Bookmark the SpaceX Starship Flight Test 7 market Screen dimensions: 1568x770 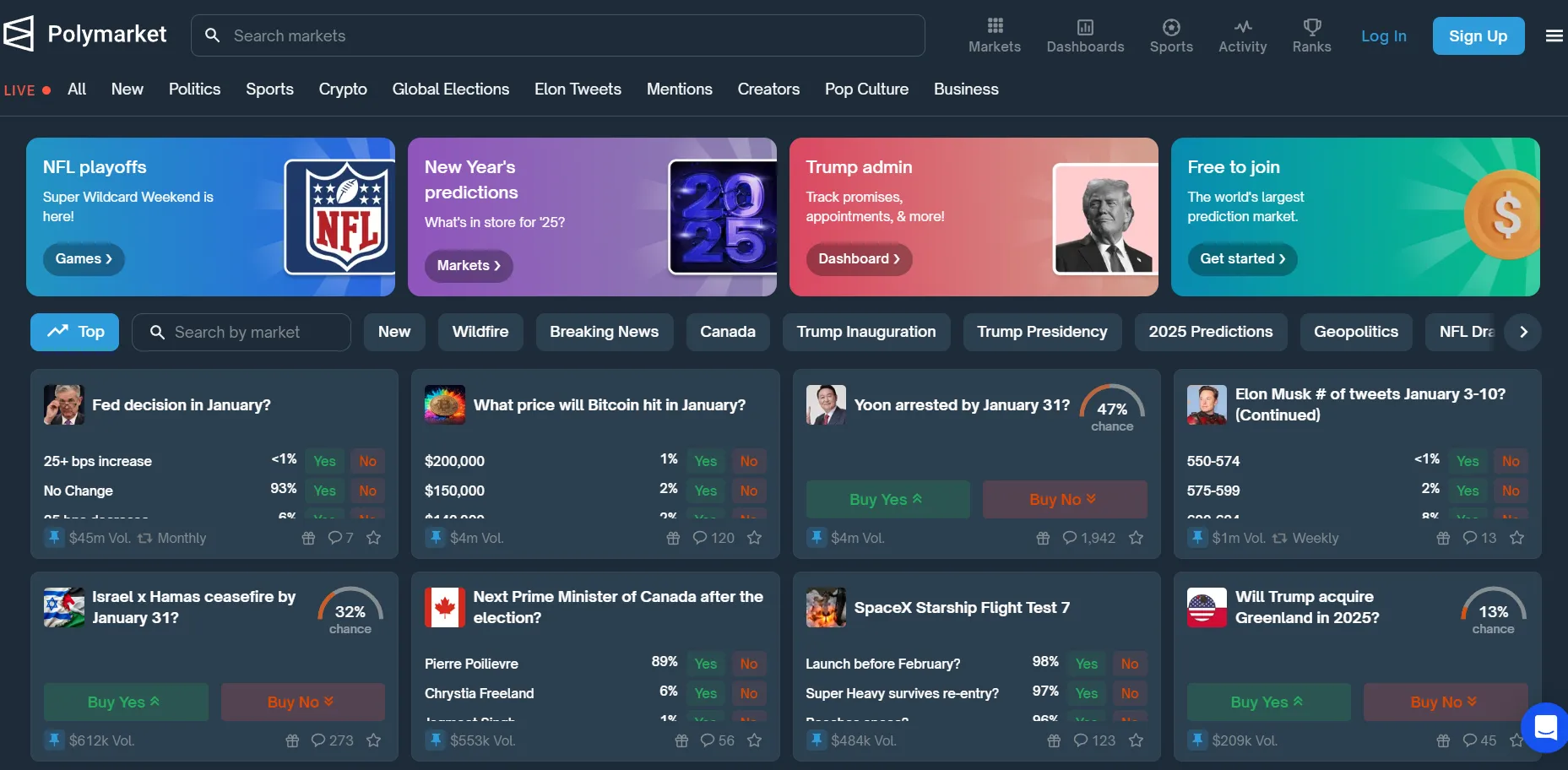pos(1136,740)
